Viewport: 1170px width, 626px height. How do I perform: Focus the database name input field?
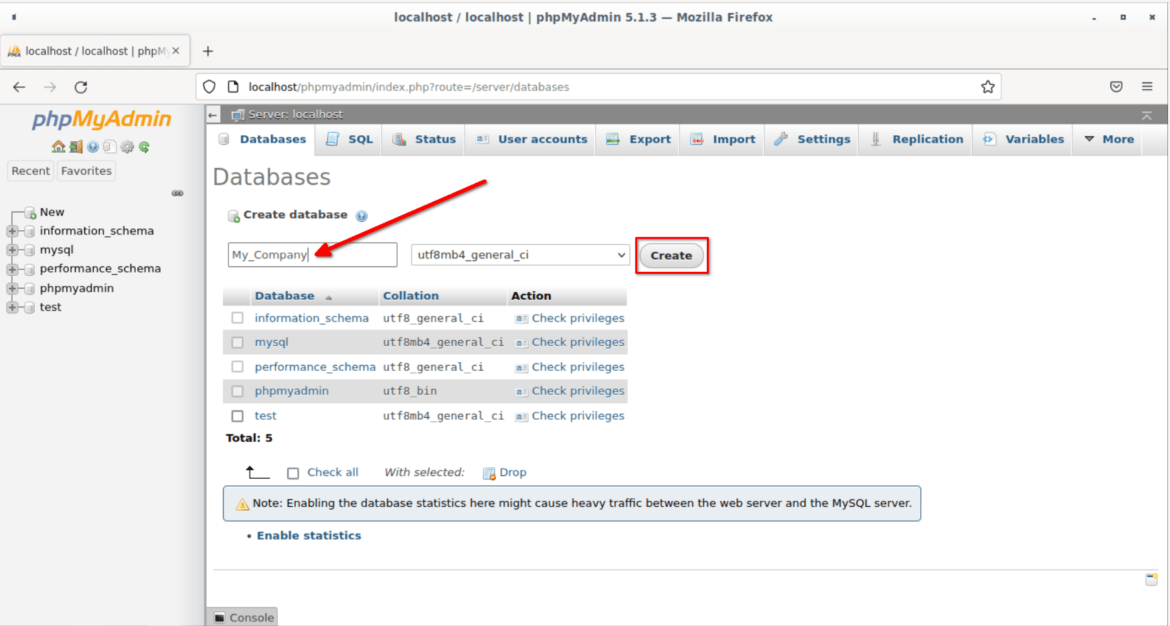pyautogui.click(x=313, y=254)
